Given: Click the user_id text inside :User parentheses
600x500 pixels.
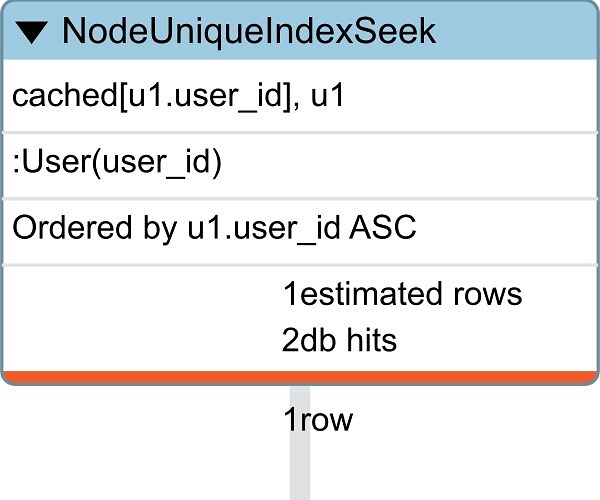Looking at the screenshot, I should 156,164.
